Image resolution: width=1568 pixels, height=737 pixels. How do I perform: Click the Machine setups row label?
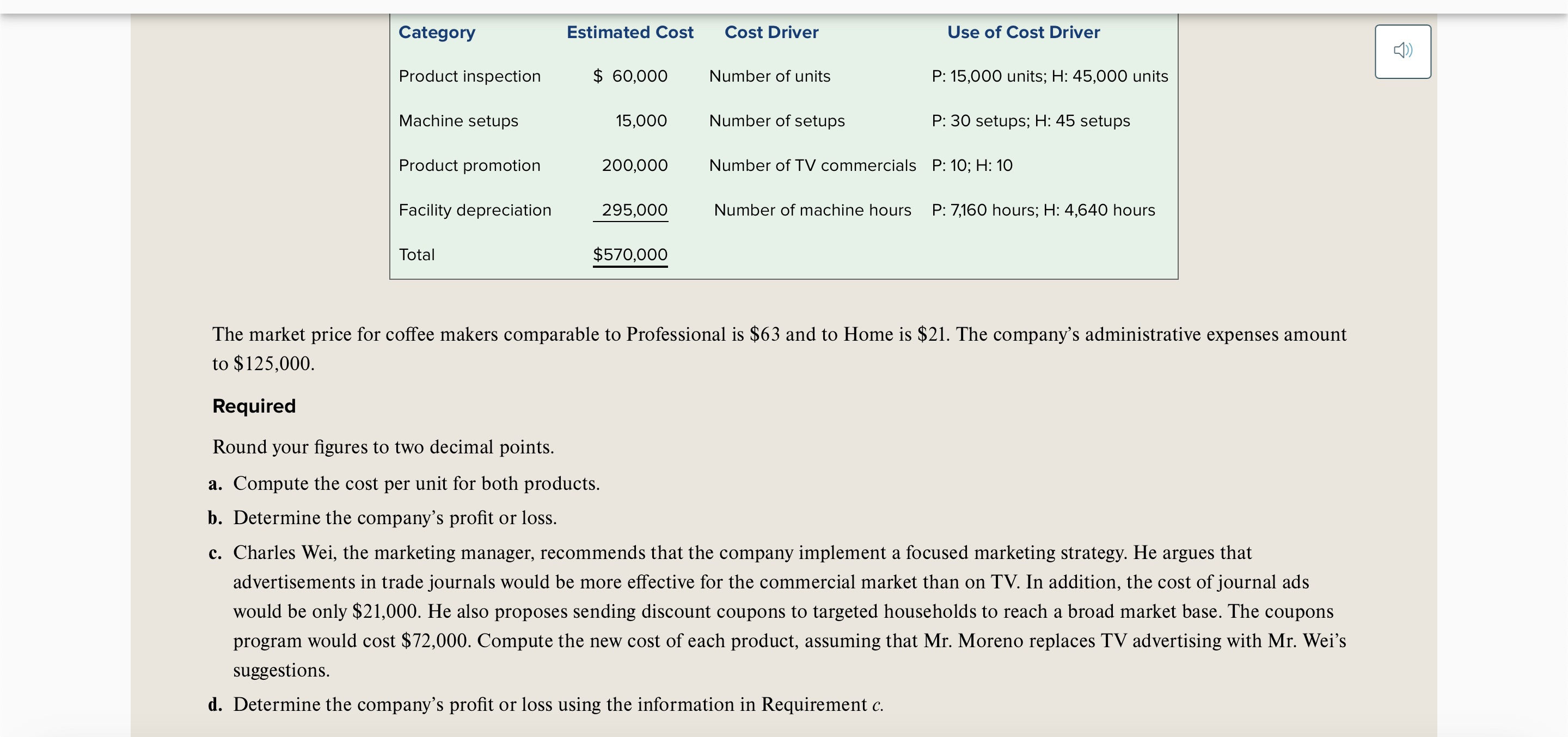[458, 120]
